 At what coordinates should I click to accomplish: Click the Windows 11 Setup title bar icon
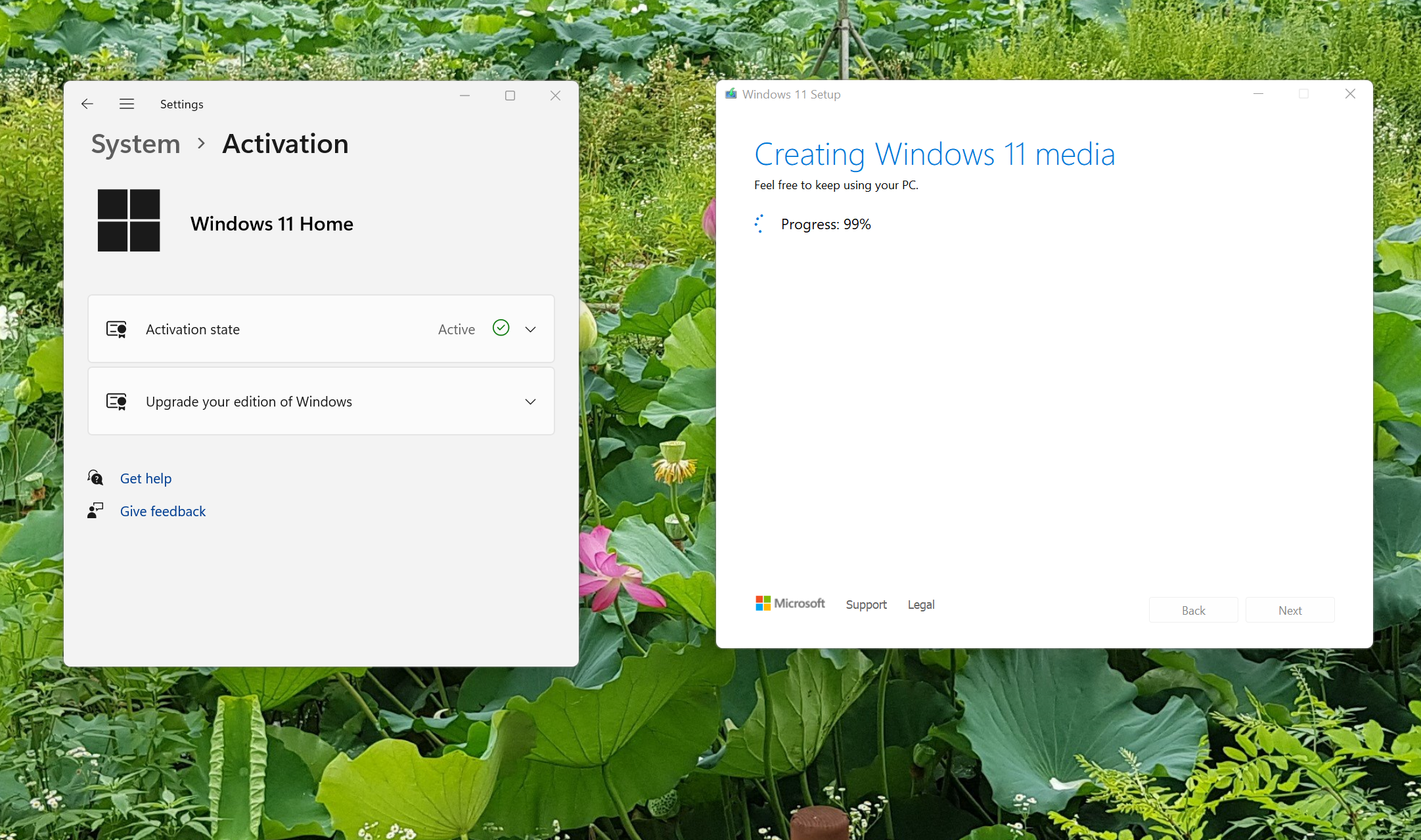coord(731,94)
